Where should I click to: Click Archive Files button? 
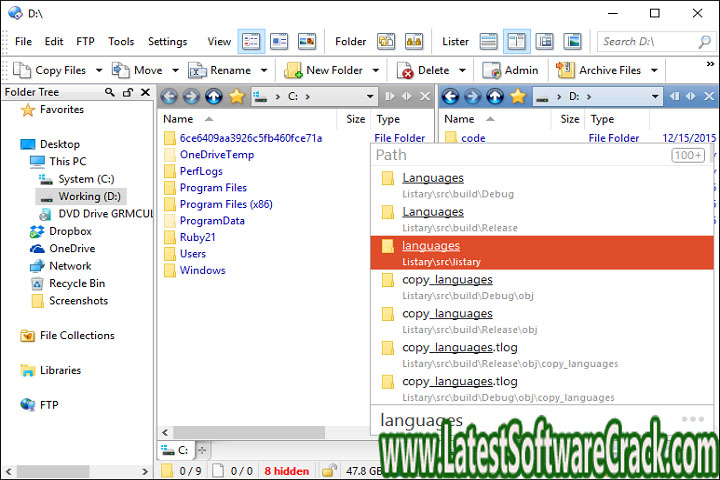599,70
